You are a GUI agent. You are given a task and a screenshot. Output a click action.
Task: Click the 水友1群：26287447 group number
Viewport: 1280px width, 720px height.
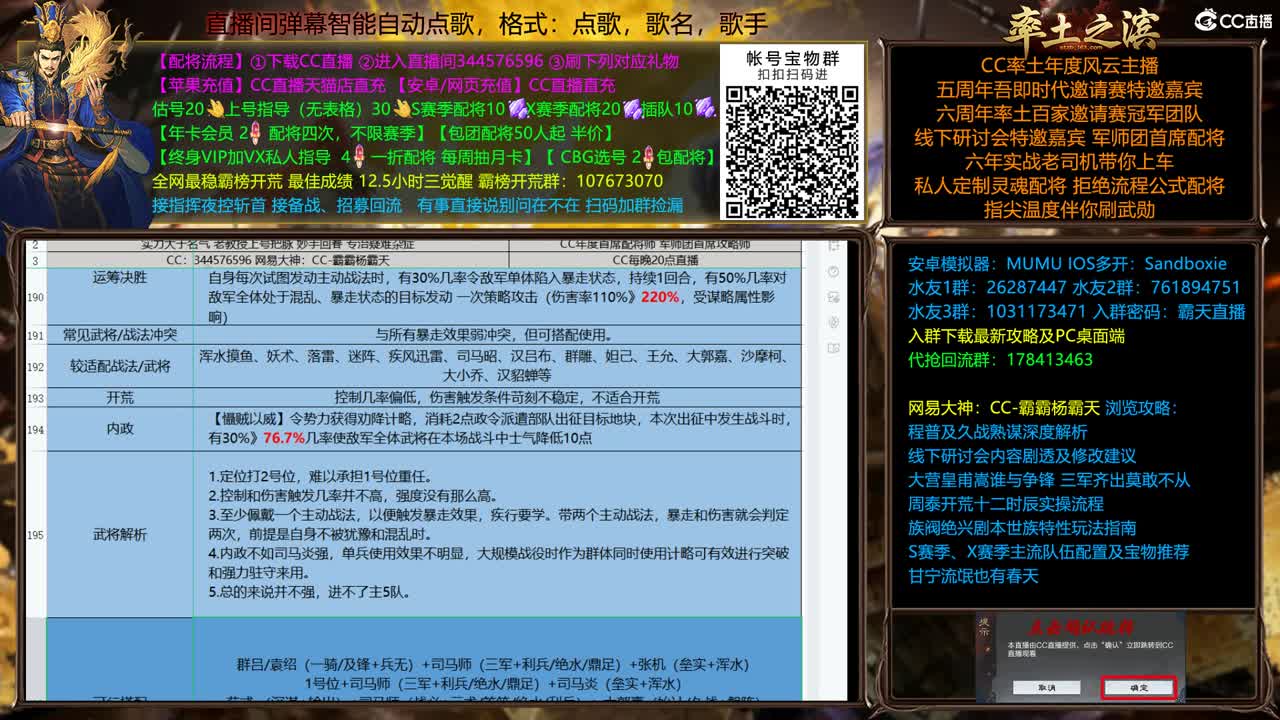[x=987, y=288]
